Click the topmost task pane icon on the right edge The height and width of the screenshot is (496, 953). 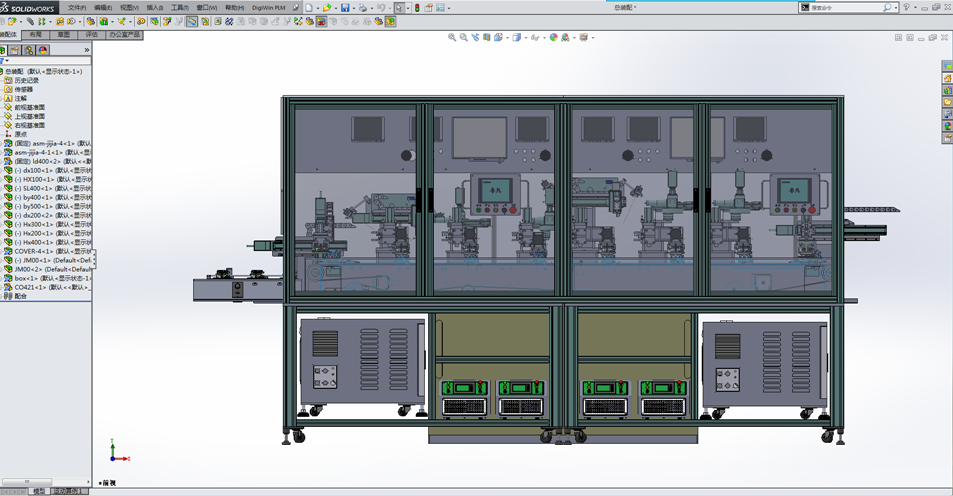948,66
